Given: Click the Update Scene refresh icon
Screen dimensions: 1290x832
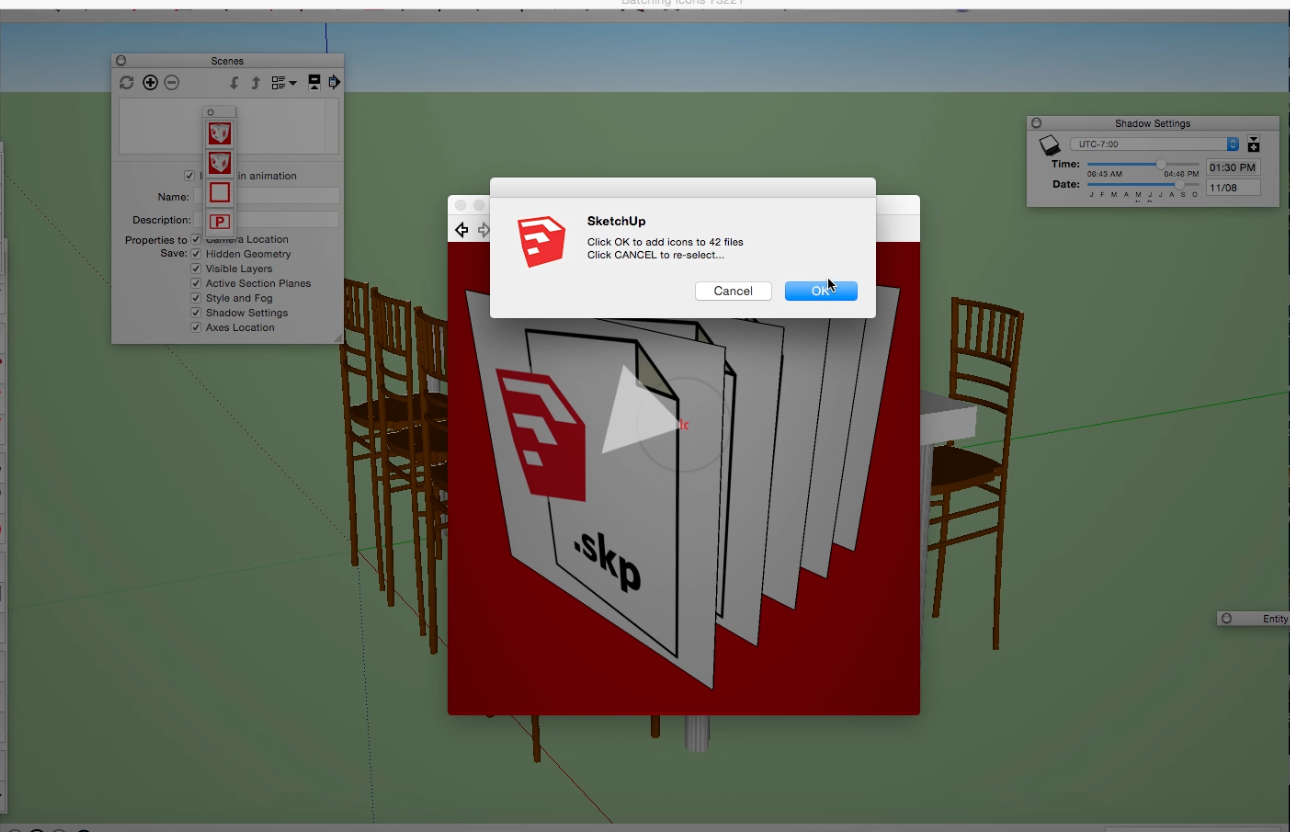Looking at the screenshot, I should (126, 83).
